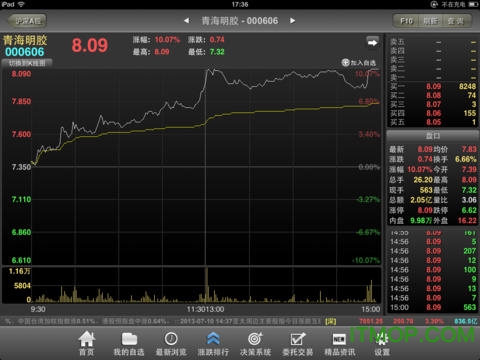Click the 15:00 chart time axis label
The height and width of the screenshot is (360, 480).
click(x=371, y=309)
